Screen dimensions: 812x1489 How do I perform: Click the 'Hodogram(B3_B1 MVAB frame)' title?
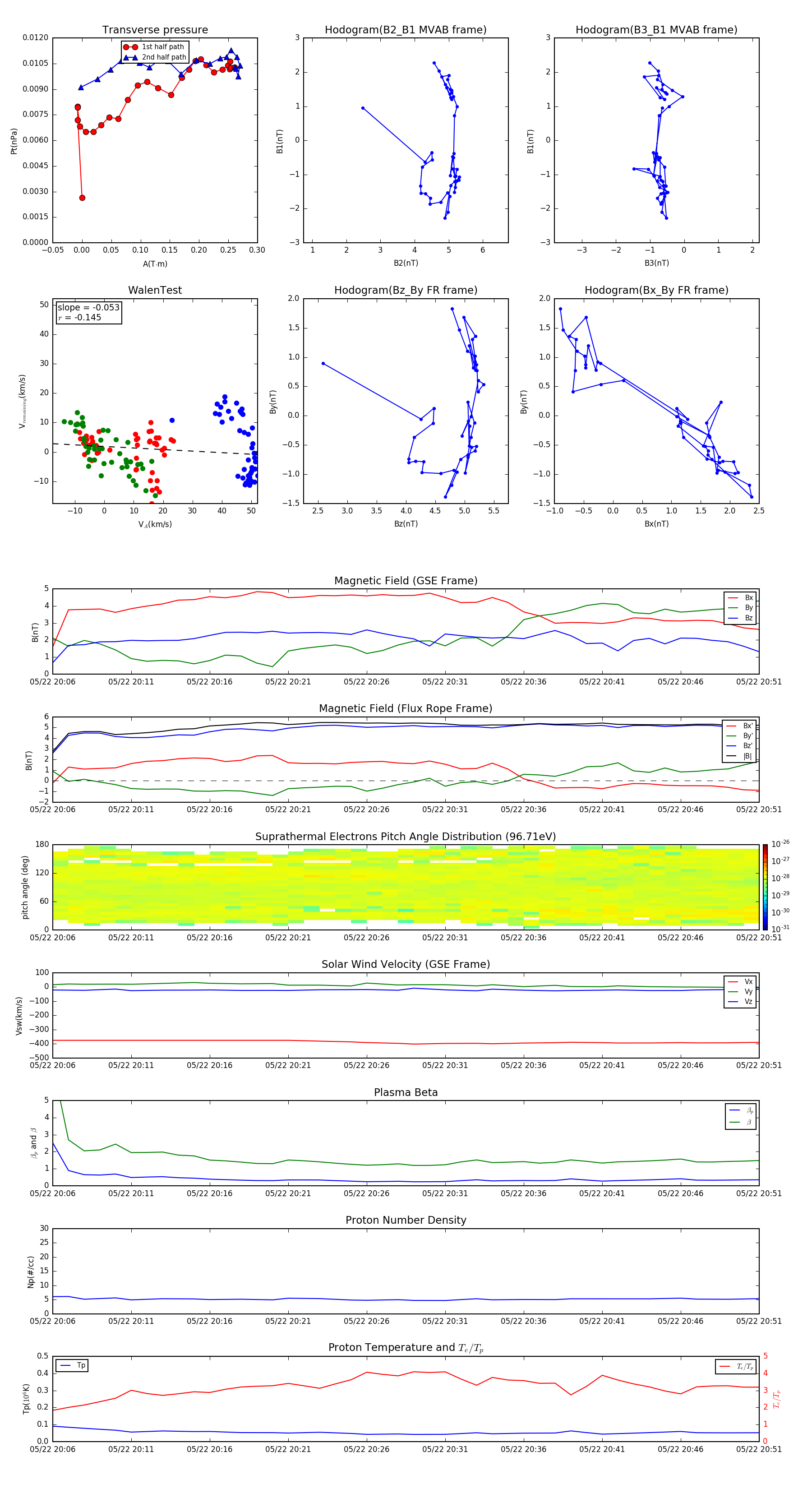[656, 29]
